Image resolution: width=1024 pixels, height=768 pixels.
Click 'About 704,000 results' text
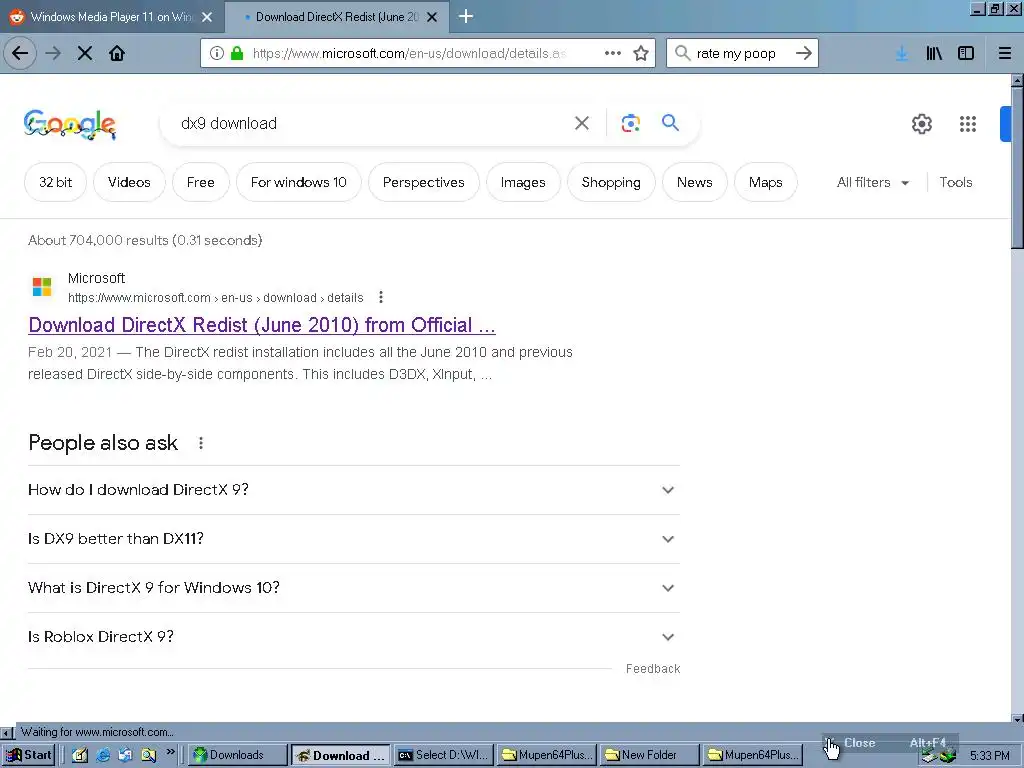coord(145,240)
